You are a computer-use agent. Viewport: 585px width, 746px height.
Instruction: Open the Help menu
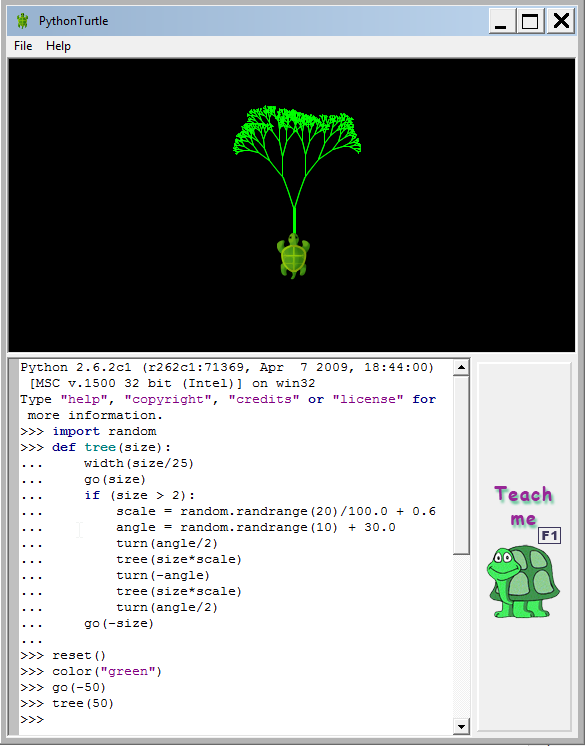click(x=58, y=46)
